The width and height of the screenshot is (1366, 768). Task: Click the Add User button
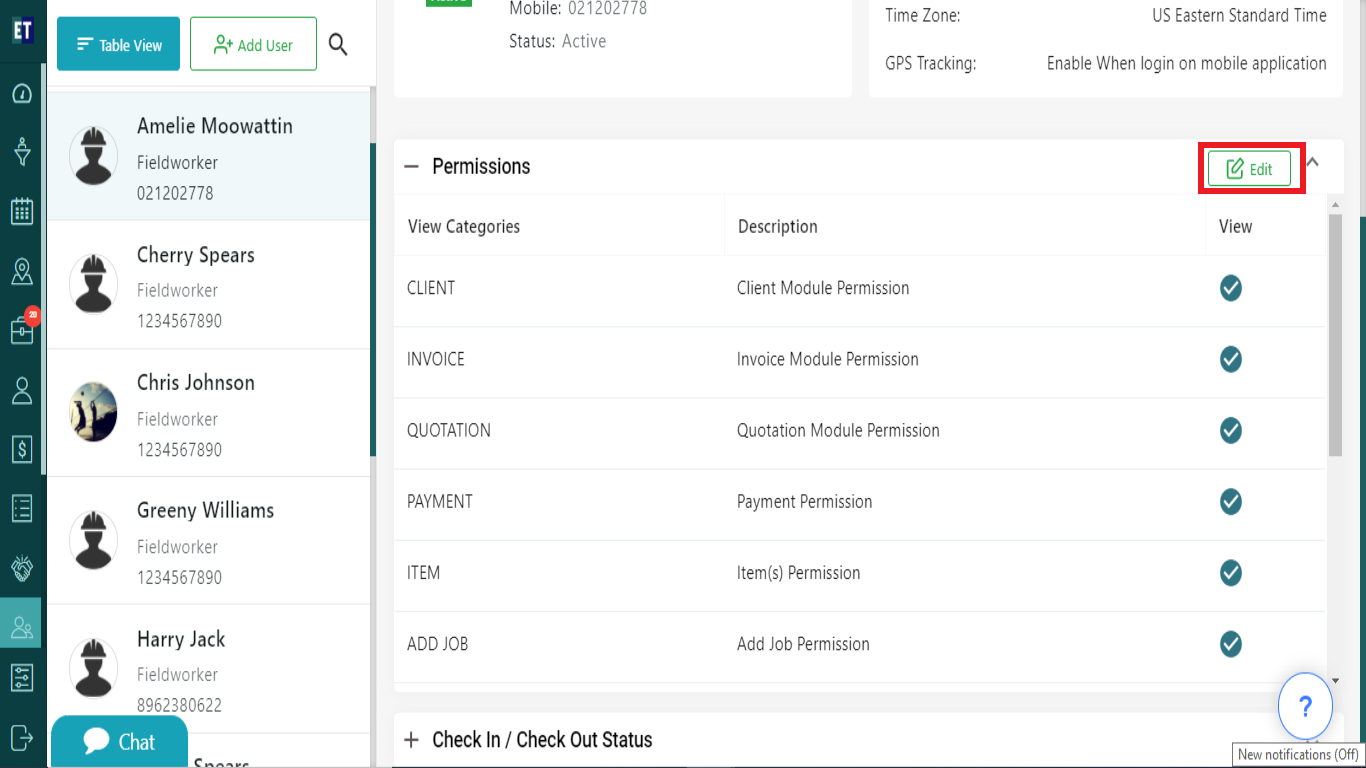(x=253, y=44)
